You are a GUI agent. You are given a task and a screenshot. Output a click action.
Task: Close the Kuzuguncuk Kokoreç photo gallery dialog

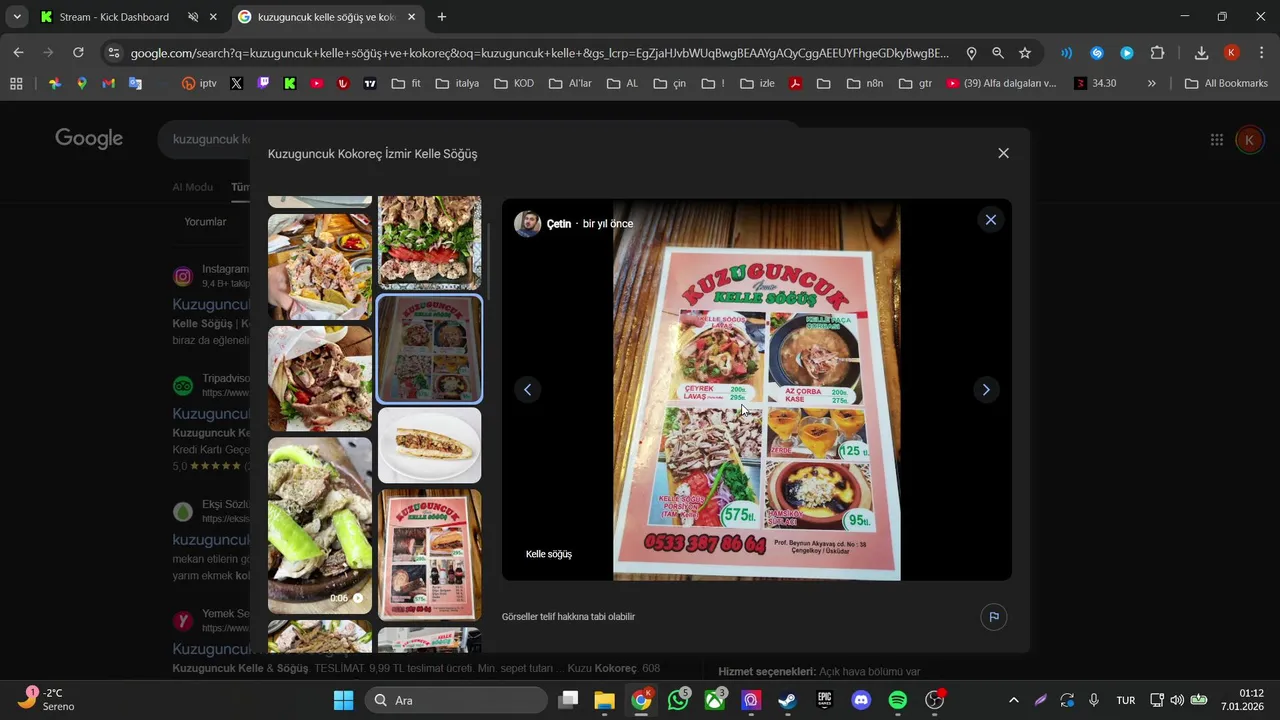pos(1003,153)
